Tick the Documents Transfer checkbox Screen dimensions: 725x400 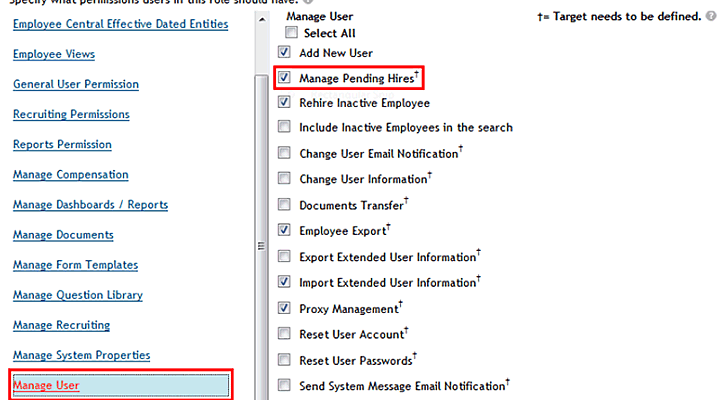285,205
